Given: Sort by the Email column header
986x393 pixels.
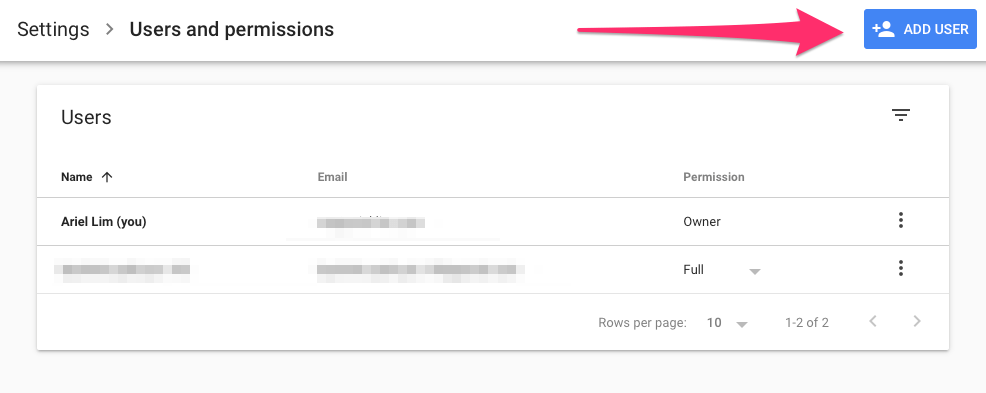Looking at the screenshot, I should click(x=332, y=177).
